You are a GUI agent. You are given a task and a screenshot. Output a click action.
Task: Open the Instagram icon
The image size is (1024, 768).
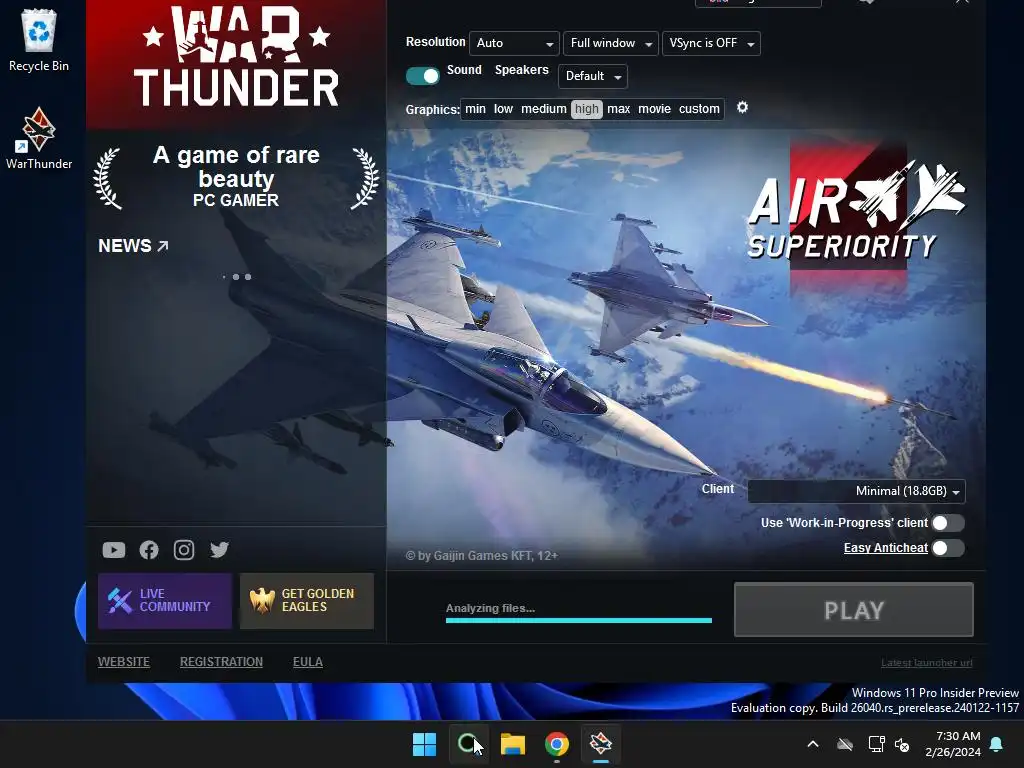[184, 550]
